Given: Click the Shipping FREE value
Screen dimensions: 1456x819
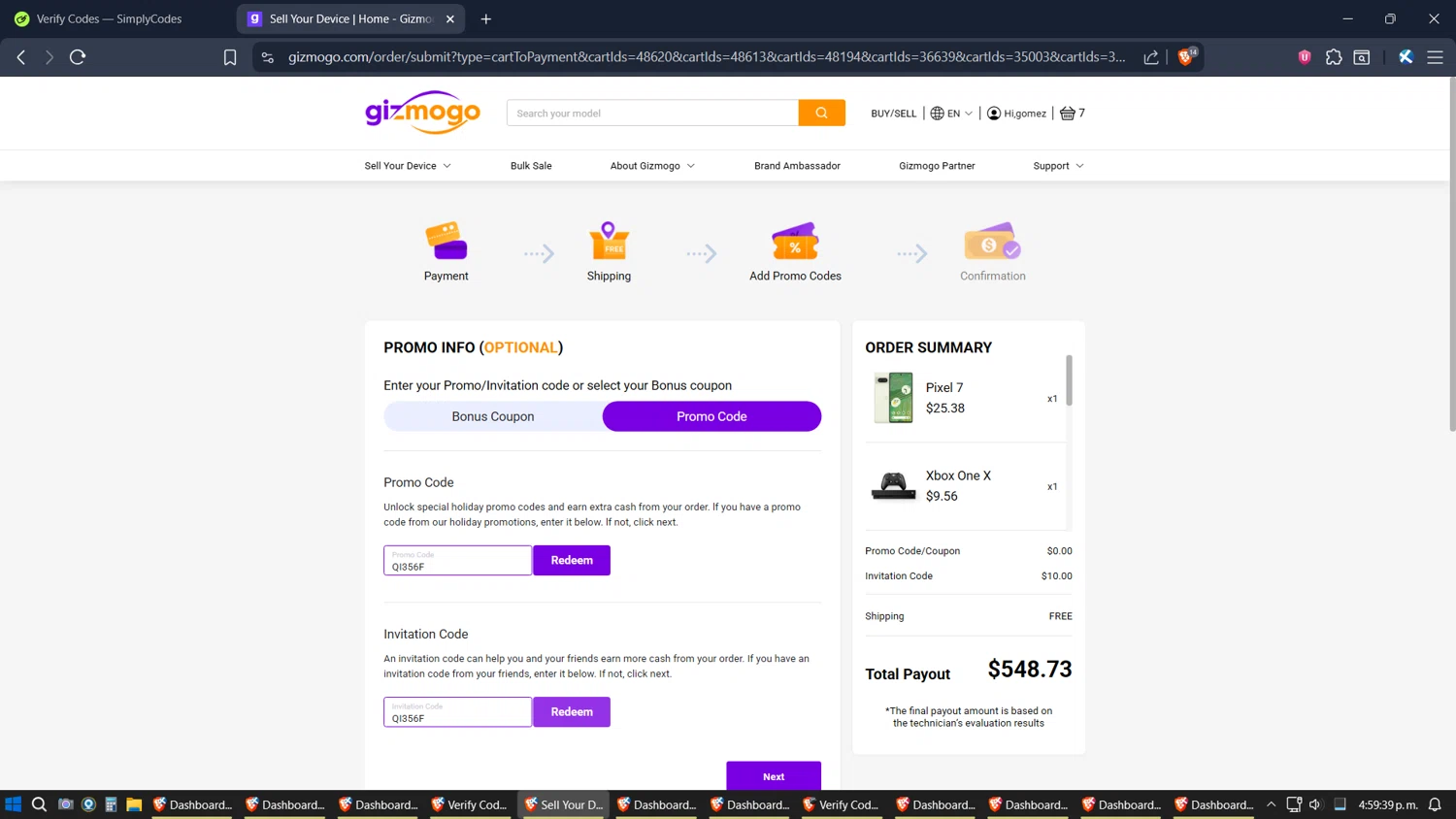Looking at the screenshot, I should [1060, 616].
